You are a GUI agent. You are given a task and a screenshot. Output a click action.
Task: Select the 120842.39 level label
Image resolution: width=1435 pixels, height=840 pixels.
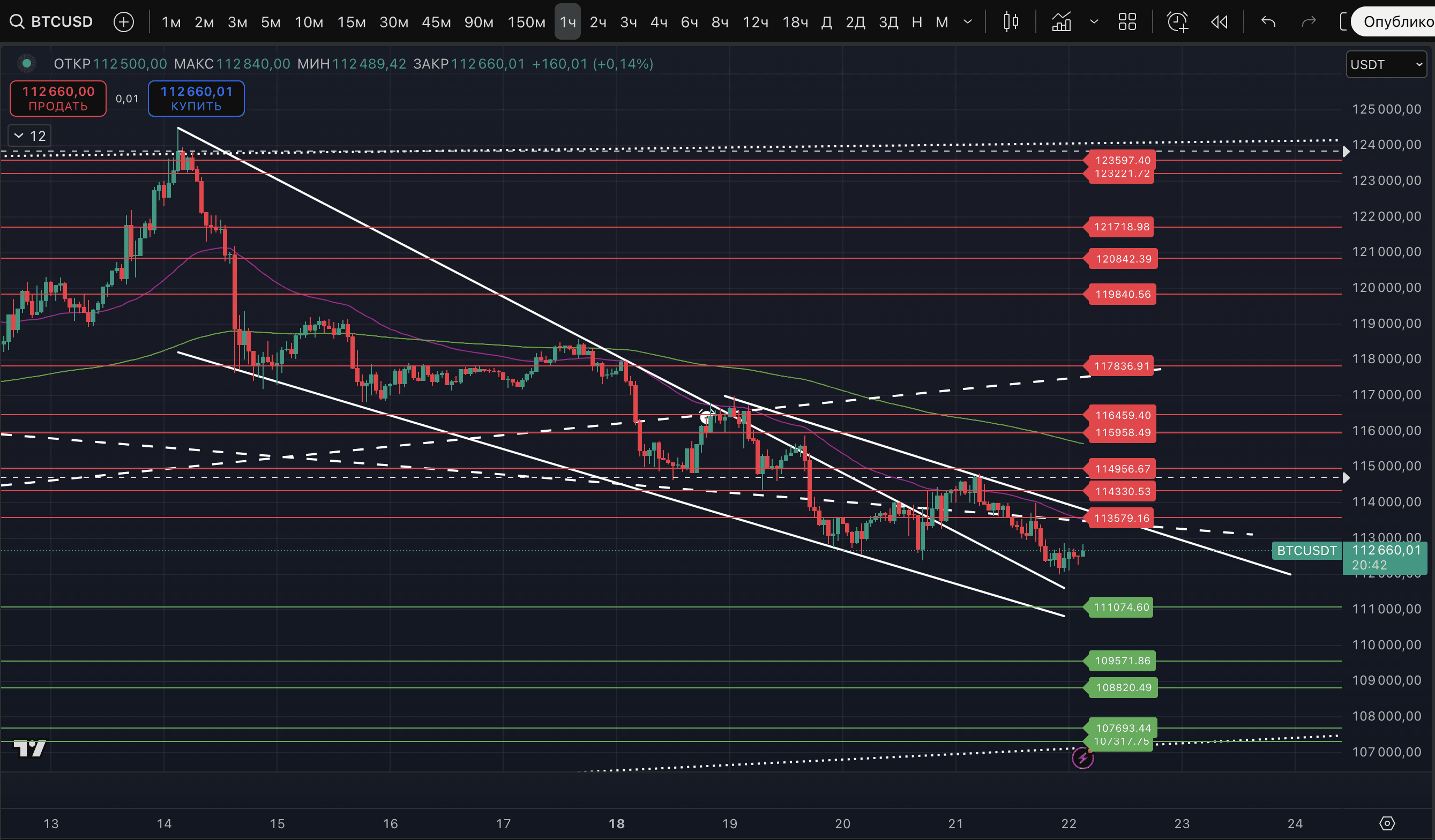click(1123, 259)
